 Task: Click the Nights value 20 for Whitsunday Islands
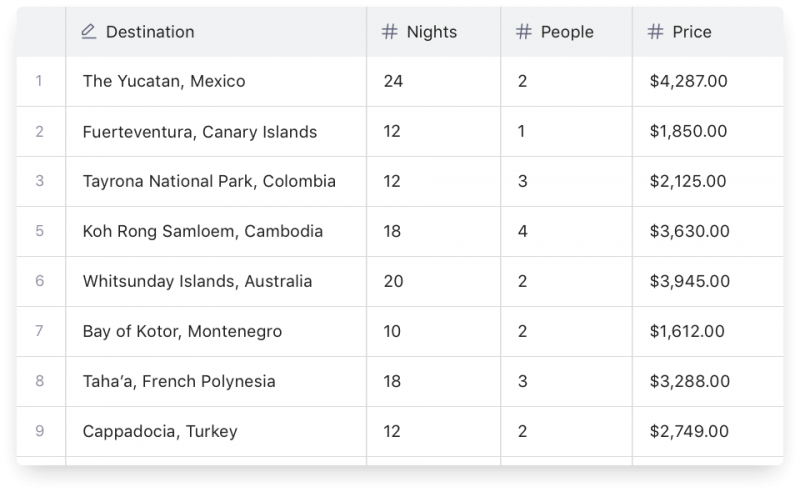click(393, 281)
